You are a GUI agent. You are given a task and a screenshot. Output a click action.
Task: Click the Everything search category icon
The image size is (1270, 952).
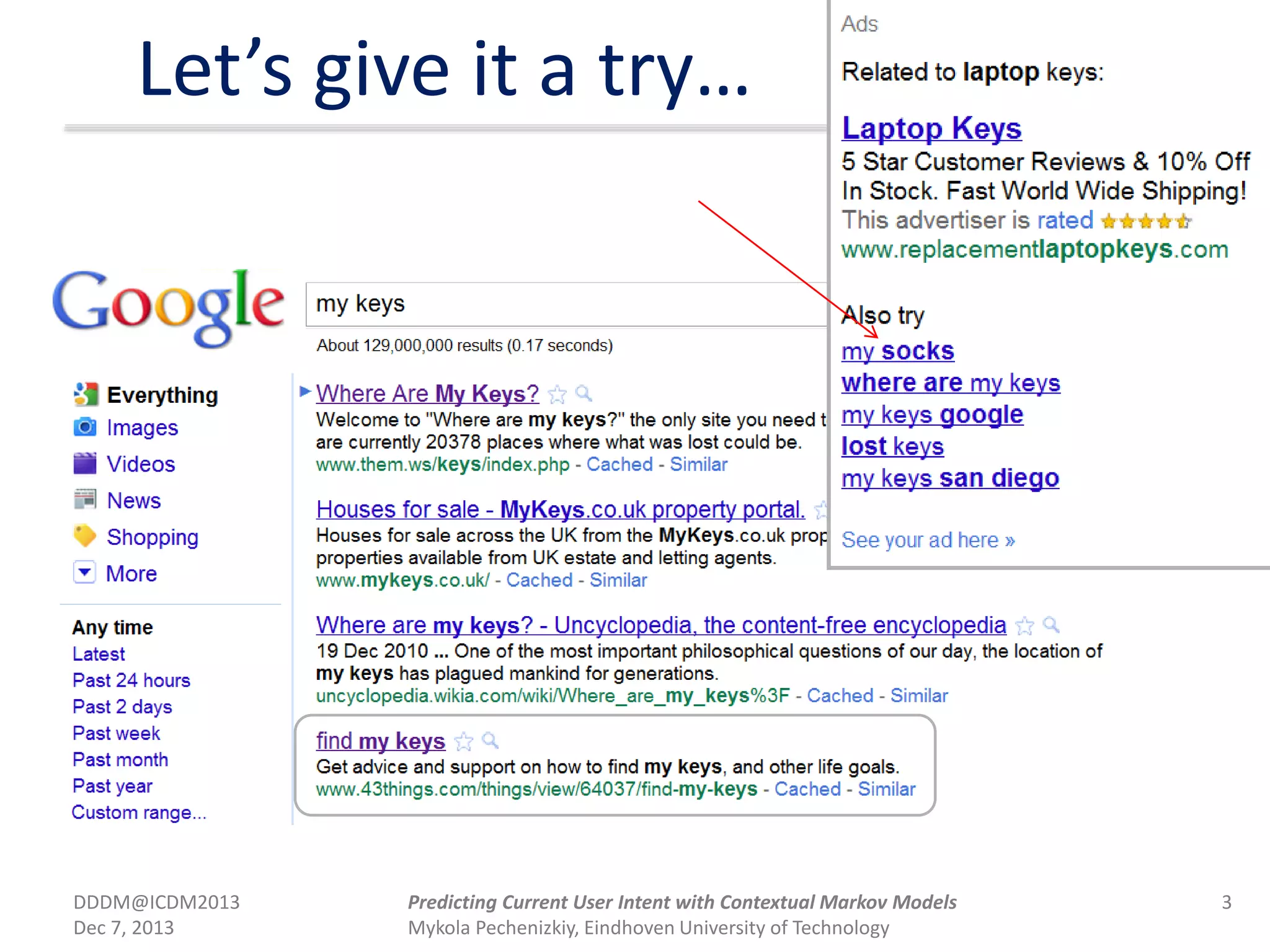click(x=86, y=394)
